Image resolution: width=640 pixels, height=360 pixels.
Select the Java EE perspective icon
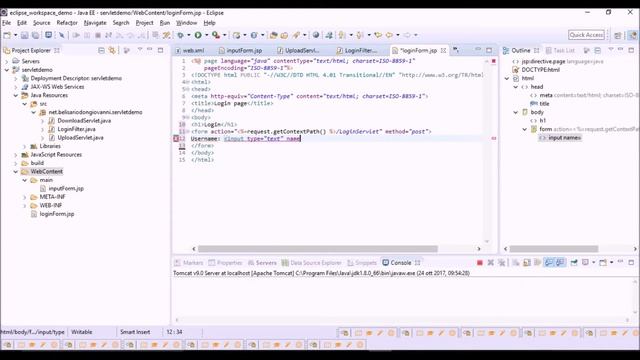pyautogui.click(x=632, y=35)
